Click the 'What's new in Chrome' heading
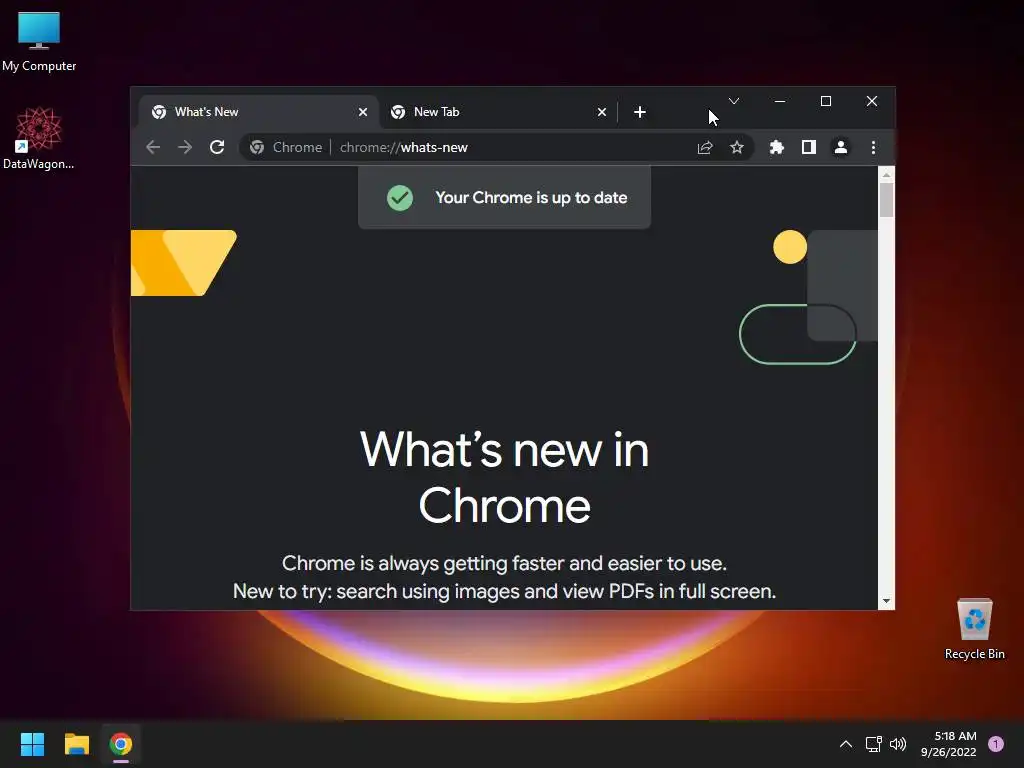The width and height of the screenshot is (1024, 768). [x=504, y=478]
